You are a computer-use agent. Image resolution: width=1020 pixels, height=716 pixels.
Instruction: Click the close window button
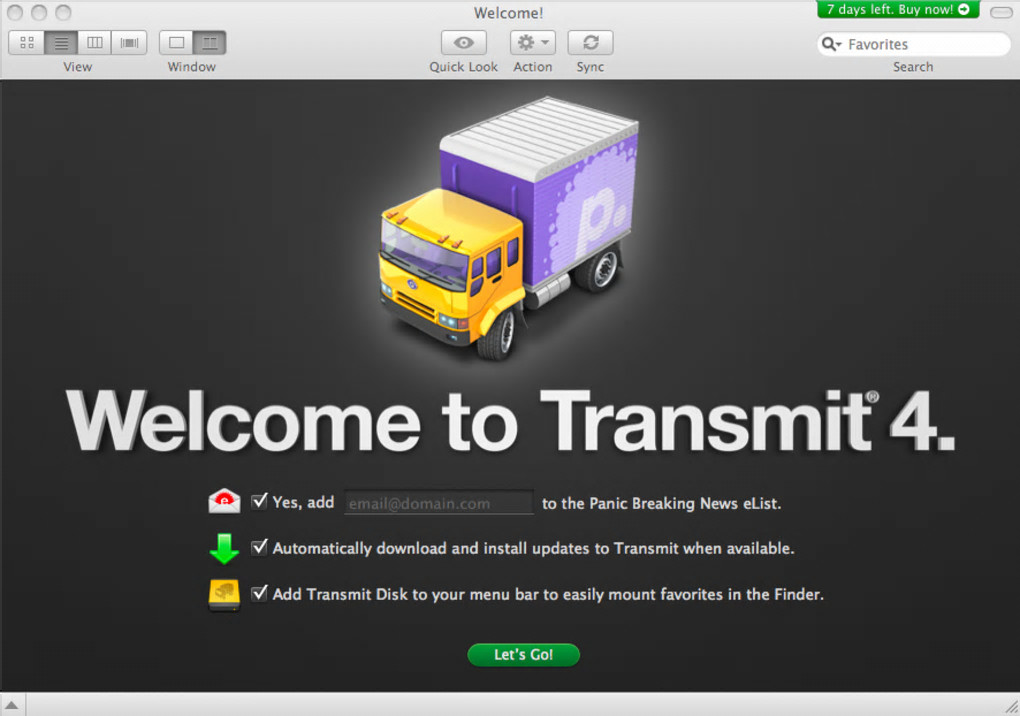click(15, 12)
